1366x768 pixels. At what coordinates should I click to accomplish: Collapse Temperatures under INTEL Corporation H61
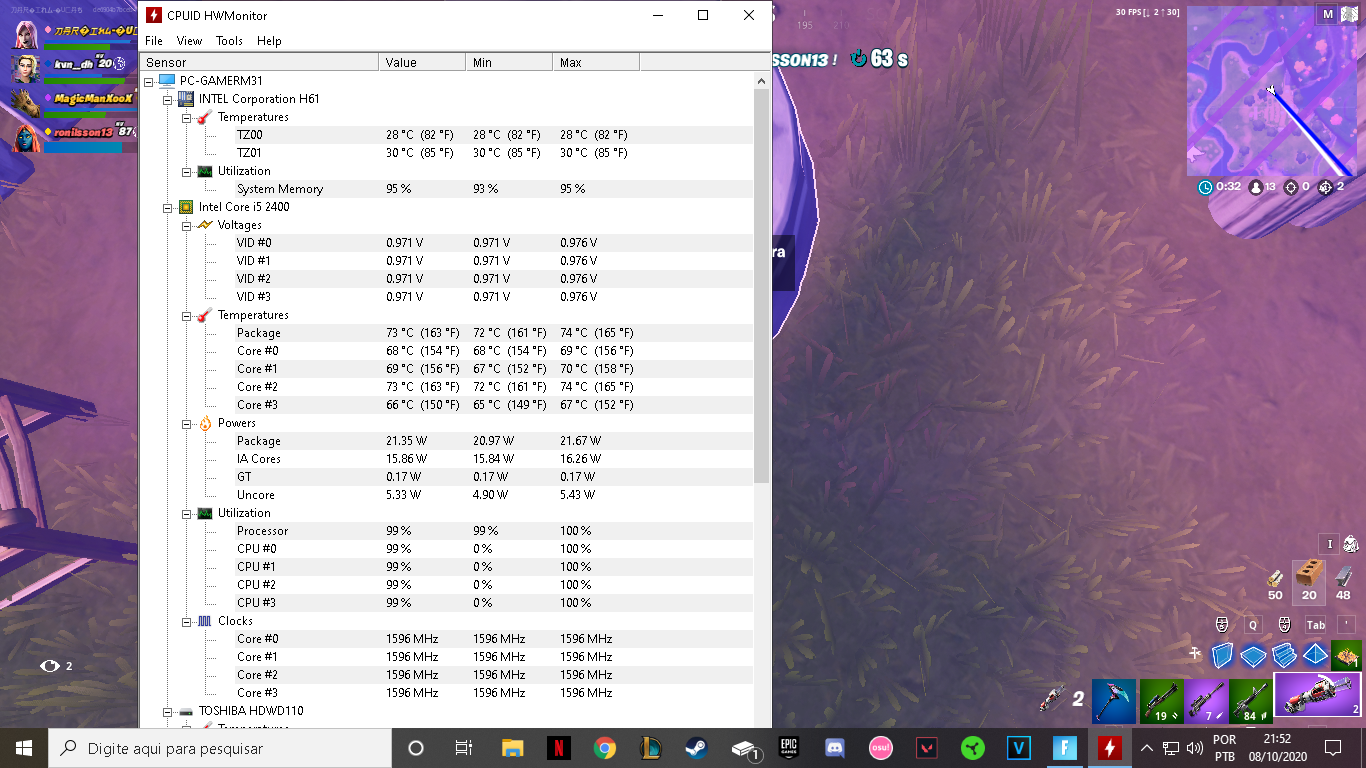[187, 117]
